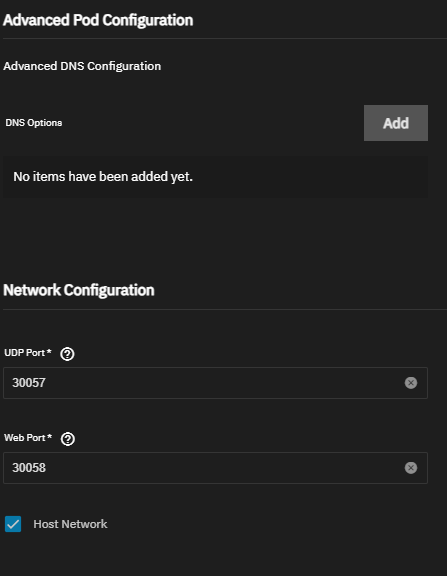The image size is (447, 576).
Task: Add a new DNS Options entry
Action: click(396, 123)
